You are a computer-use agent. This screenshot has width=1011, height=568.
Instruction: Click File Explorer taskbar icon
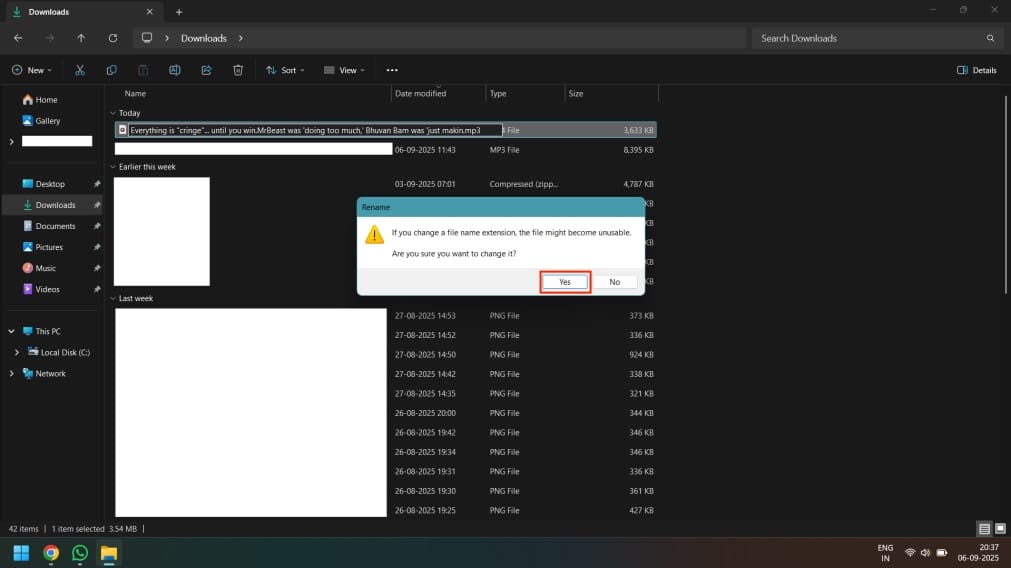pos(109,553)
